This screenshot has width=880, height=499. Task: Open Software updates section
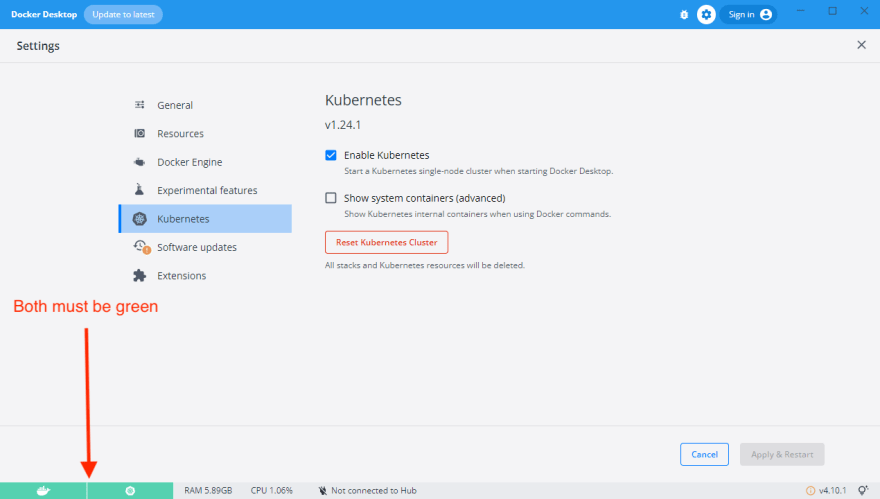(x=205, y=247)
